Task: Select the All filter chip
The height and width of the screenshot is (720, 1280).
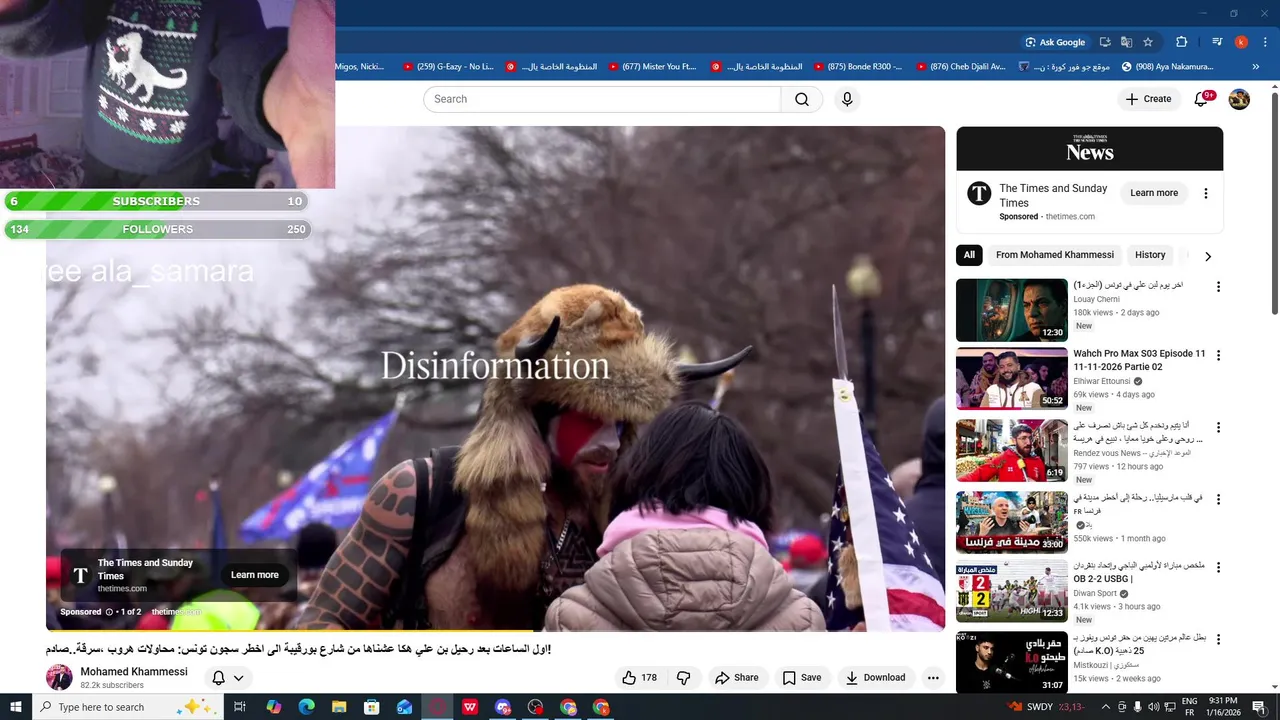Action: click(x=969, y=255)
